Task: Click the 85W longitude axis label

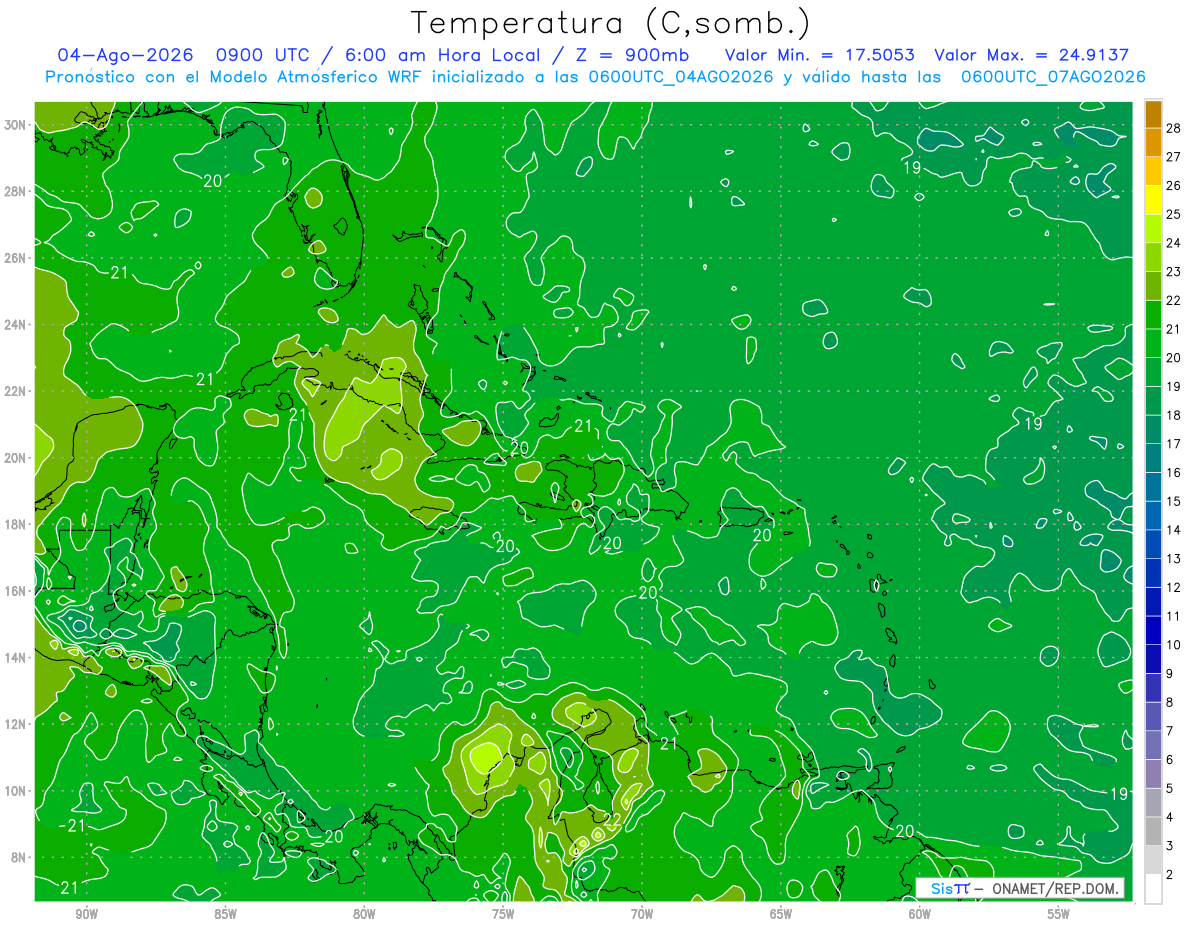Action: 225,914
